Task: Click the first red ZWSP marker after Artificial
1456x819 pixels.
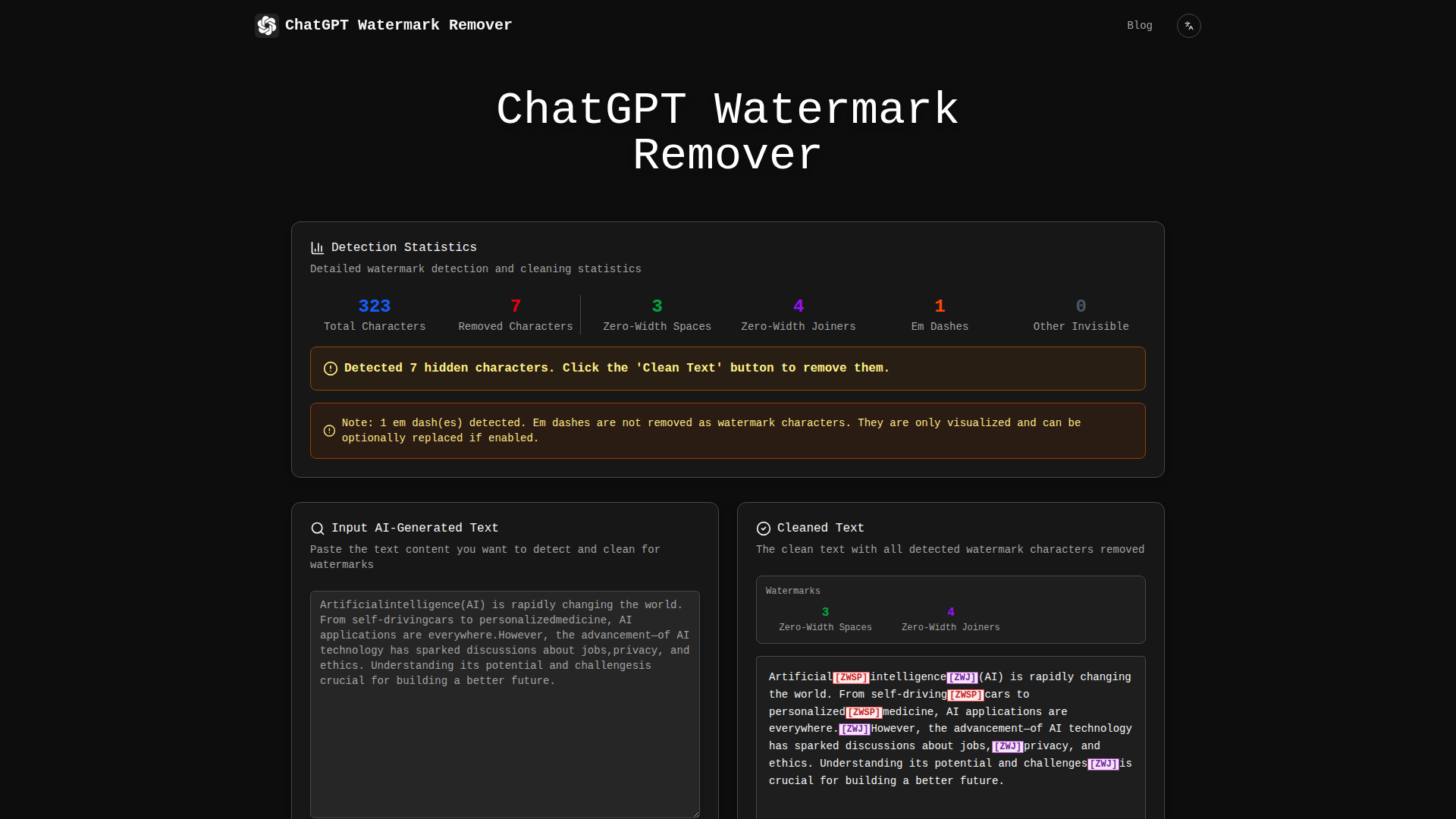Action: (x=851, y=678)
